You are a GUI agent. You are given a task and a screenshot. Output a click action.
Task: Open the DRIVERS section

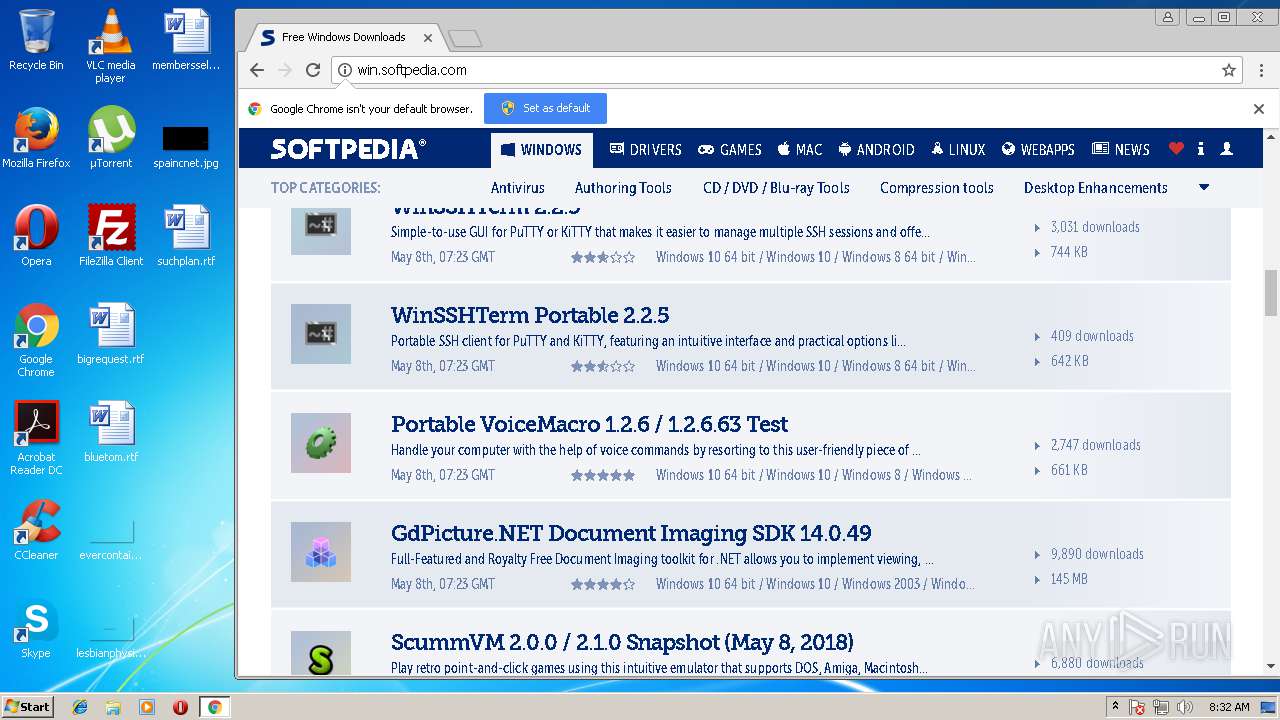click(x=645, y=150)
